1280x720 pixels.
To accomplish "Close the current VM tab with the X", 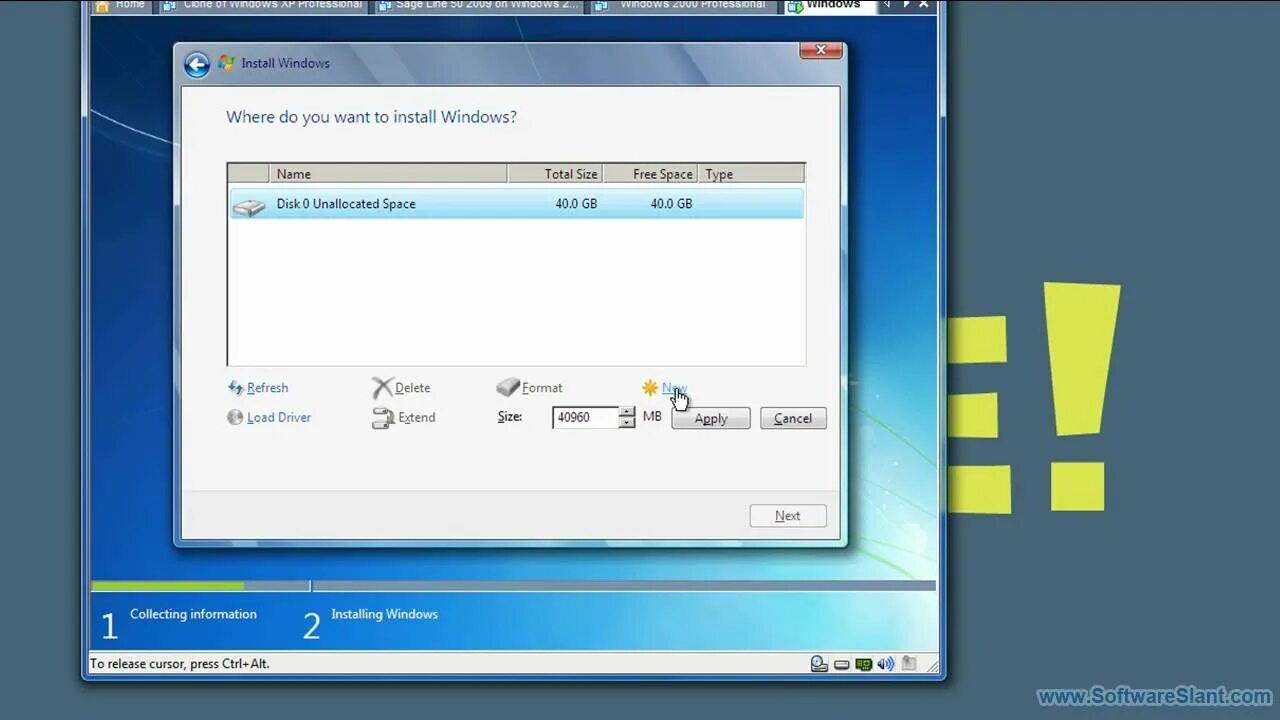I will click(924, 5).
